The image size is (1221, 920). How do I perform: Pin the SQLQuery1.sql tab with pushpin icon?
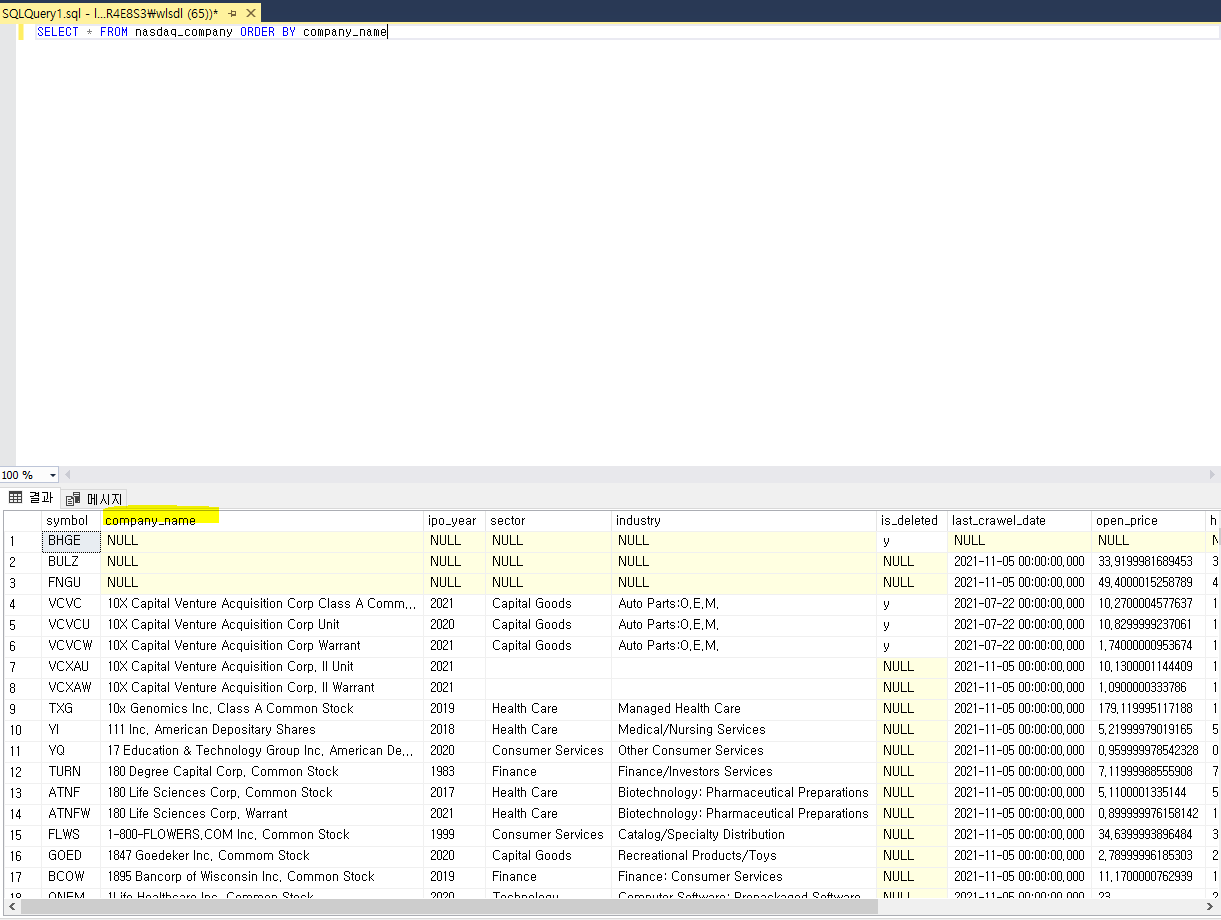click(231, 12)
